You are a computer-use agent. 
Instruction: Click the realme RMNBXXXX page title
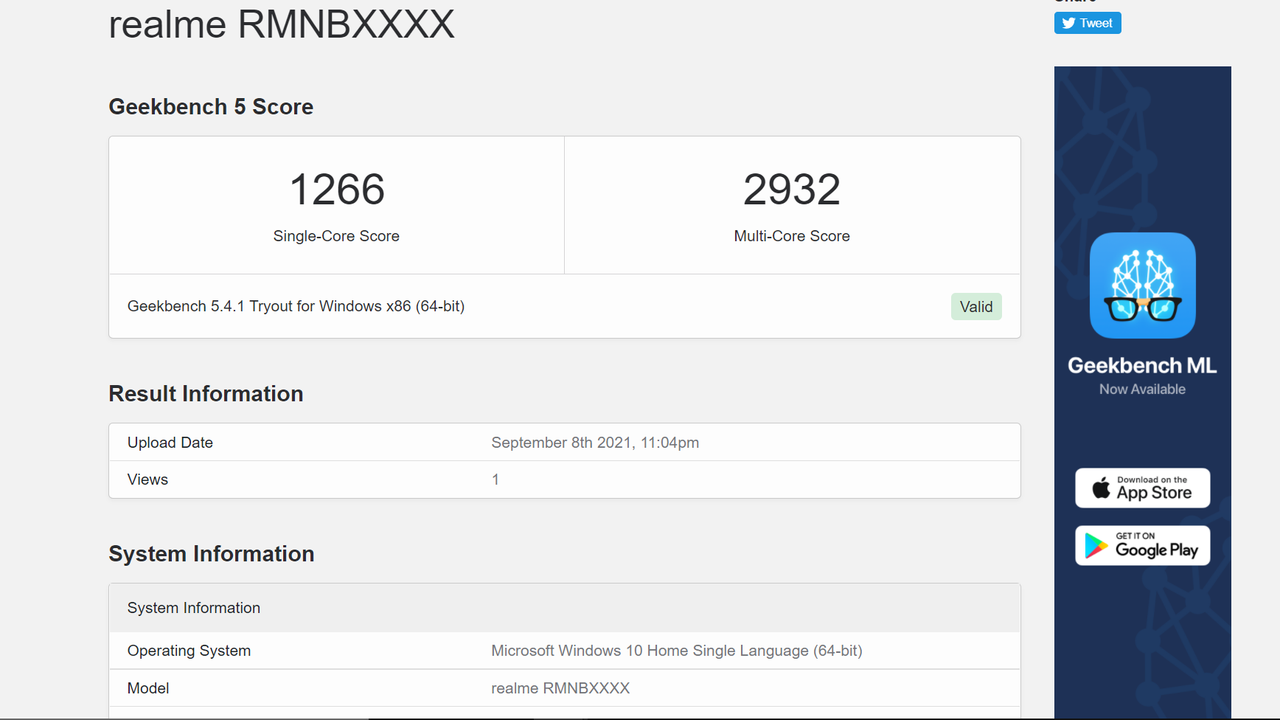(281, 23)
